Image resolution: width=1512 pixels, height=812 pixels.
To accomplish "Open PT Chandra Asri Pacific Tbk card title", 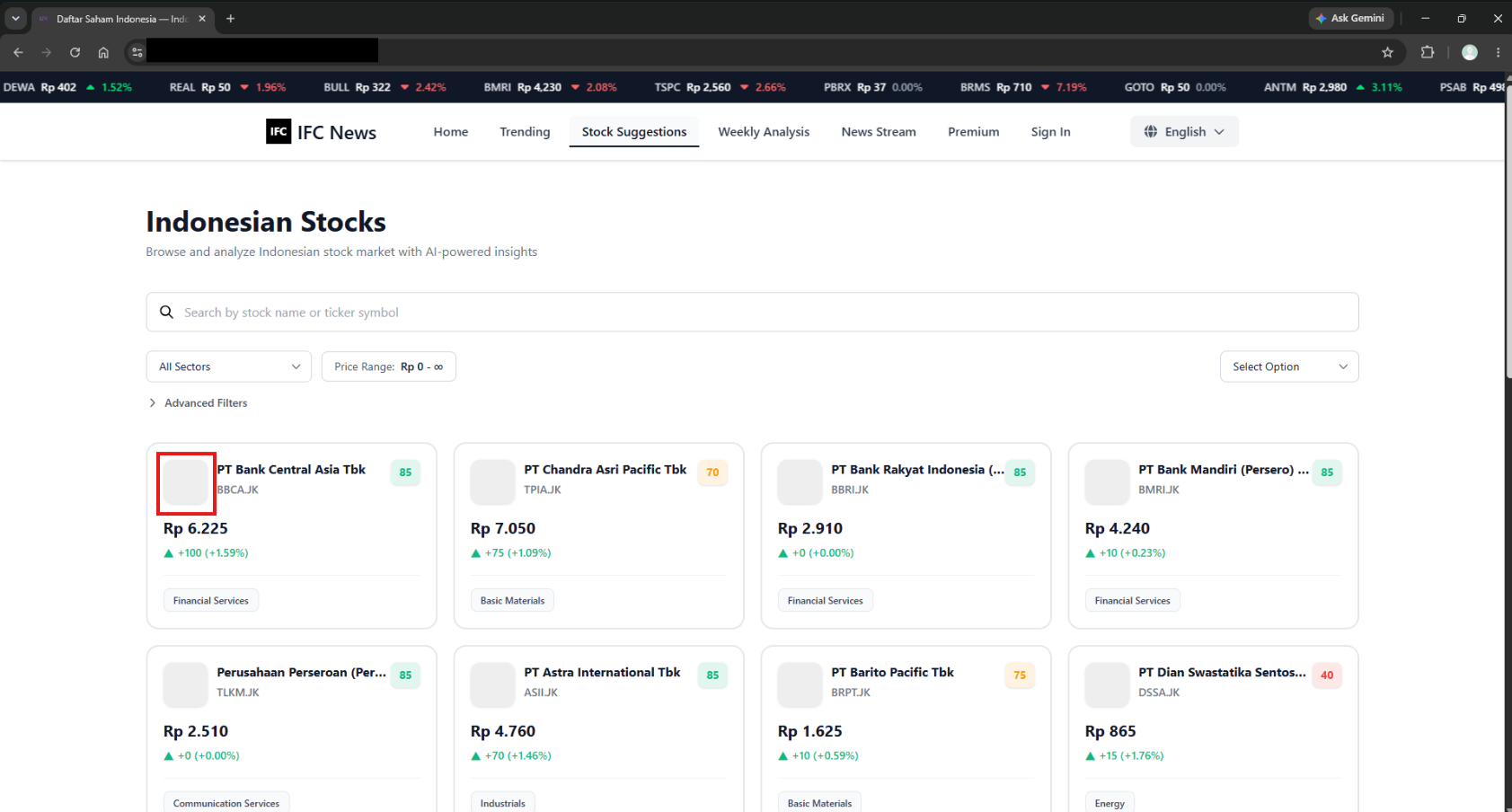I will (606, 470).
